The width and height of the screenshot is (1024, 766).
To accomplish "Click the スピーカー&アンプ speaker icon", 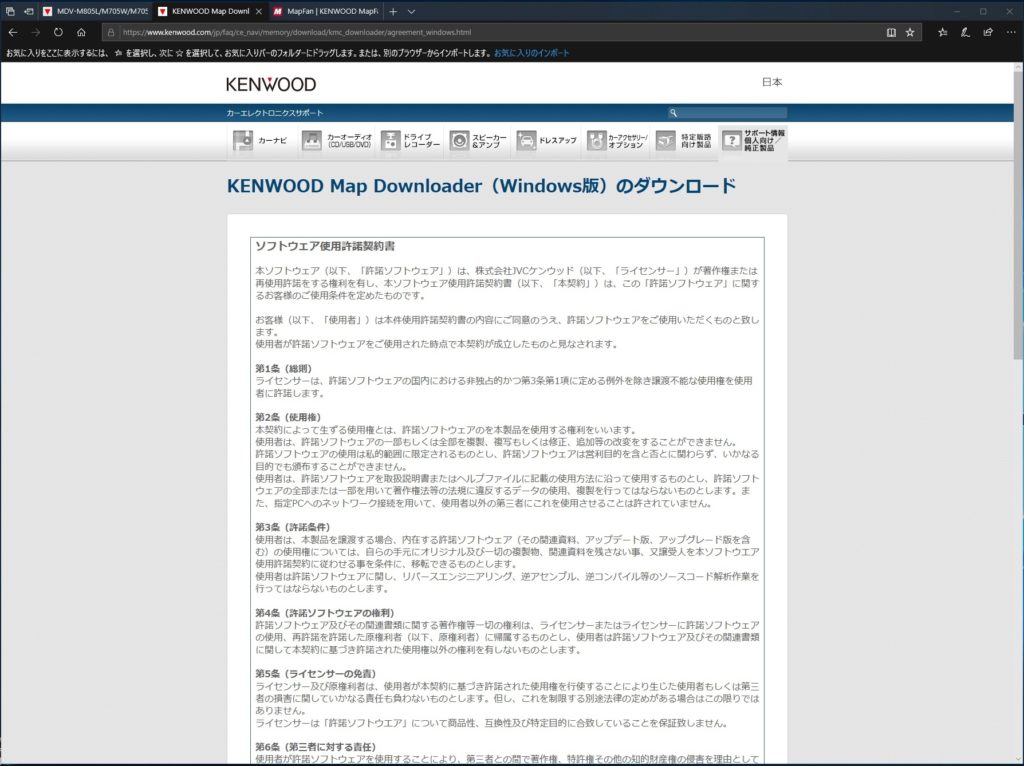I will pos(459,140).
